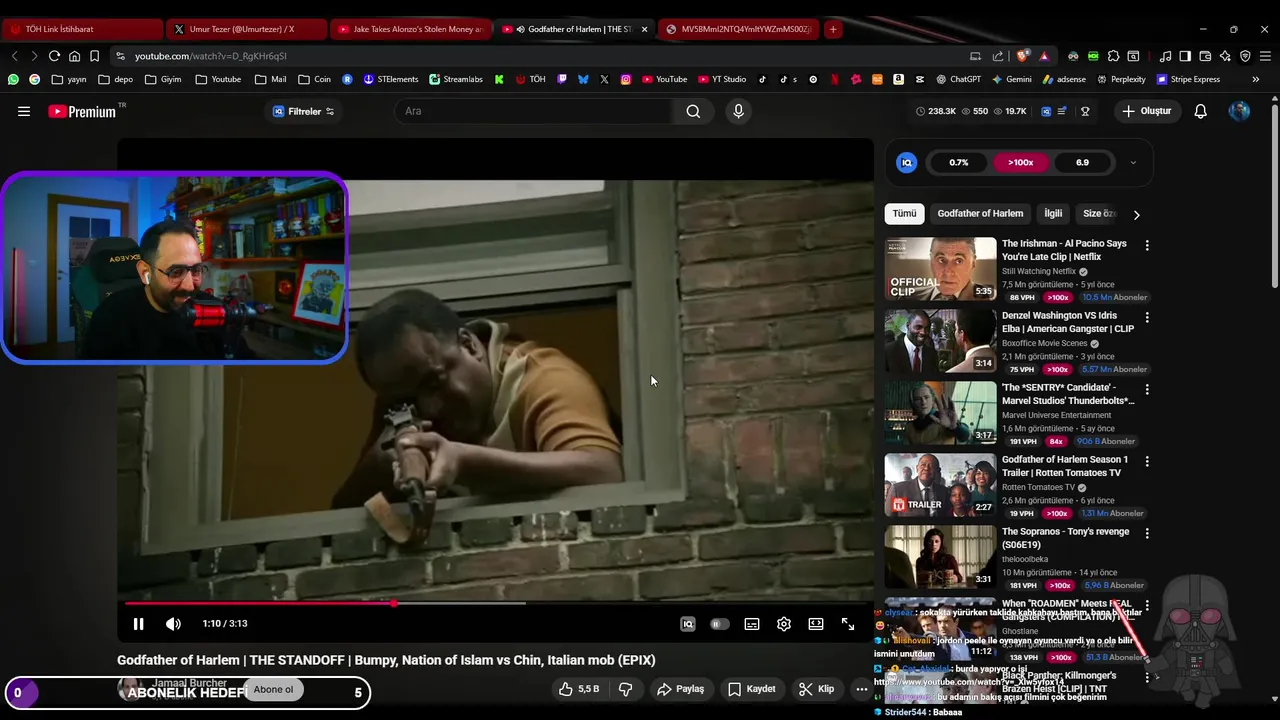Open account avatar menu
Screen dimensions: 1280x720
pyautogui.click(x=1239, y=111)
